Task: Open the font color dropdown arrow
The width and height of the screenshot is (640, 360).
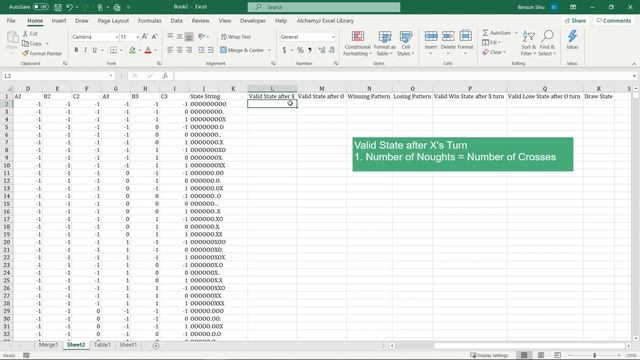Action: [x=156, y=50]
